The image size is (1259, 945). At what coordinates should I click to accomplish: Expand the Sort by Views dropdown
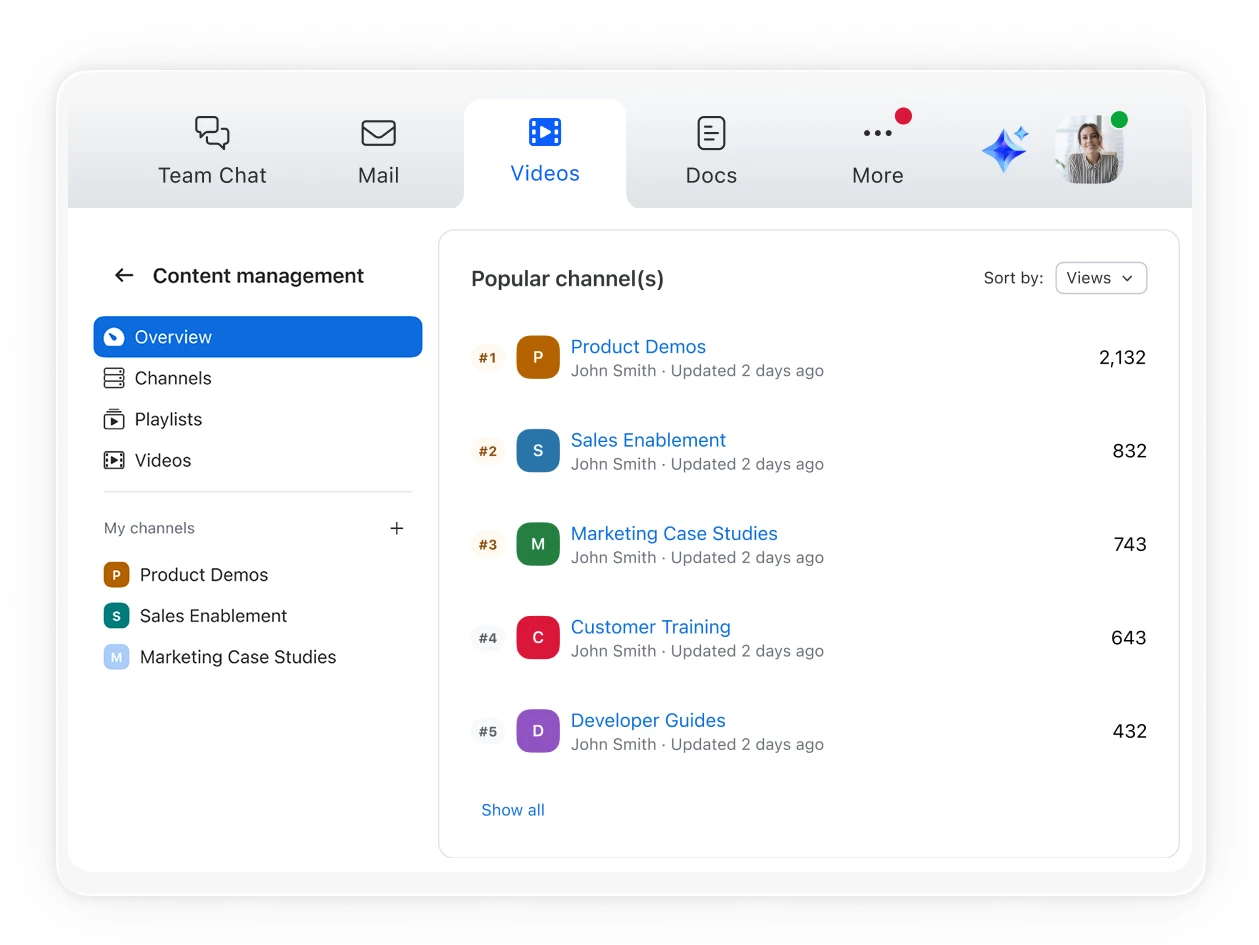[1100, 278]
